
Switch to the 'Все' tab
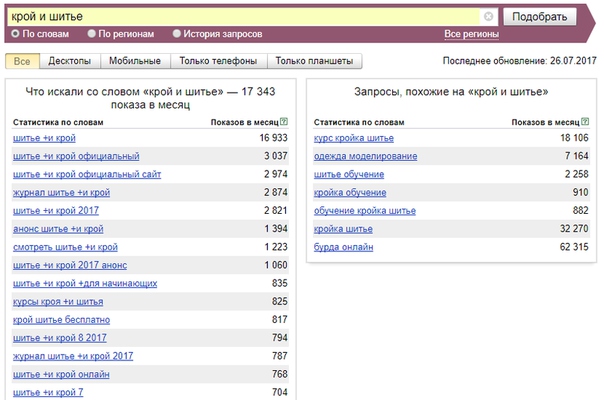click(22, 61)
